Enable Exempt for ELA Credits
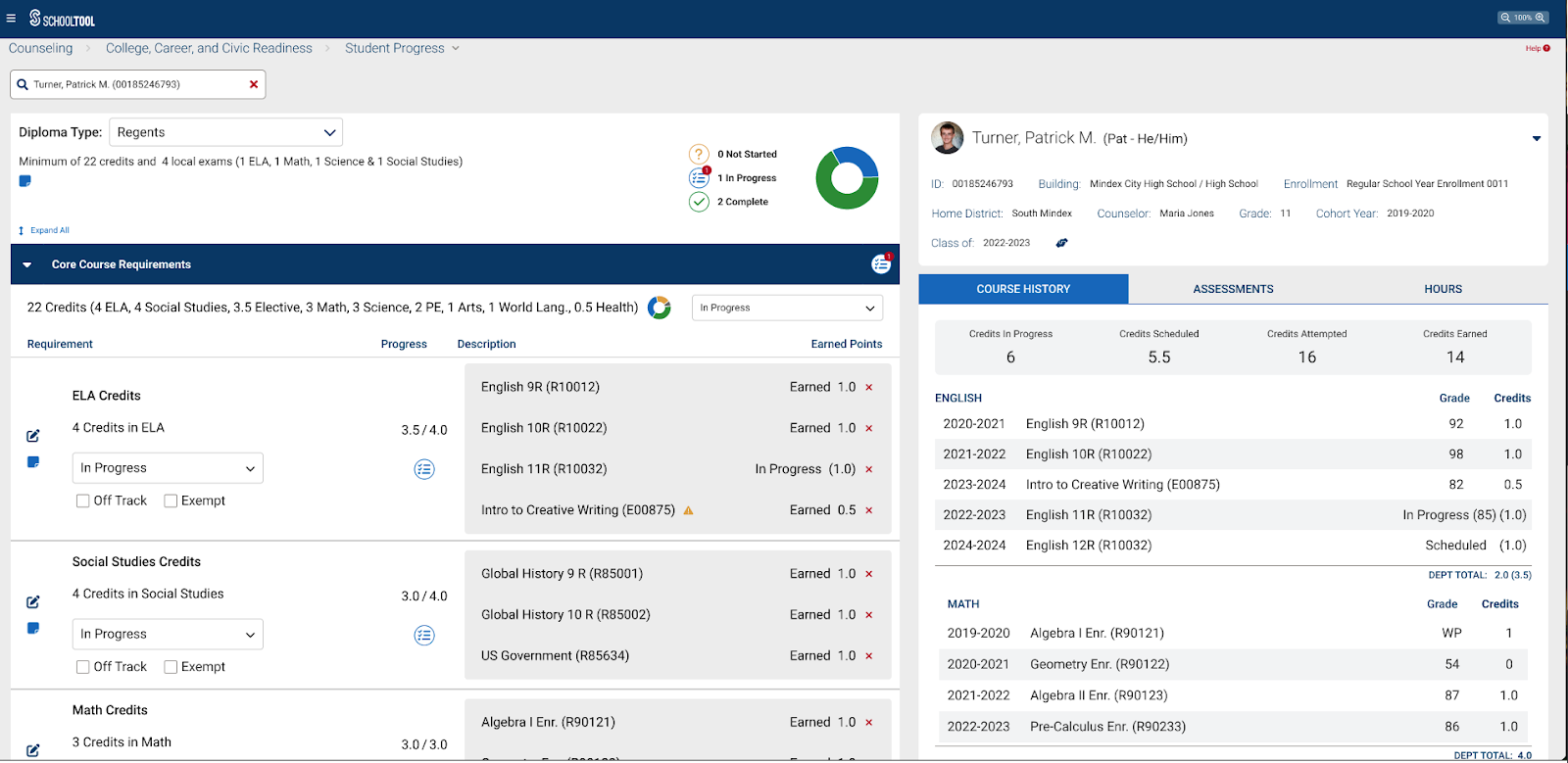Image resolution: width=1568 pixels, height=763 pixels. pos(171,501)
